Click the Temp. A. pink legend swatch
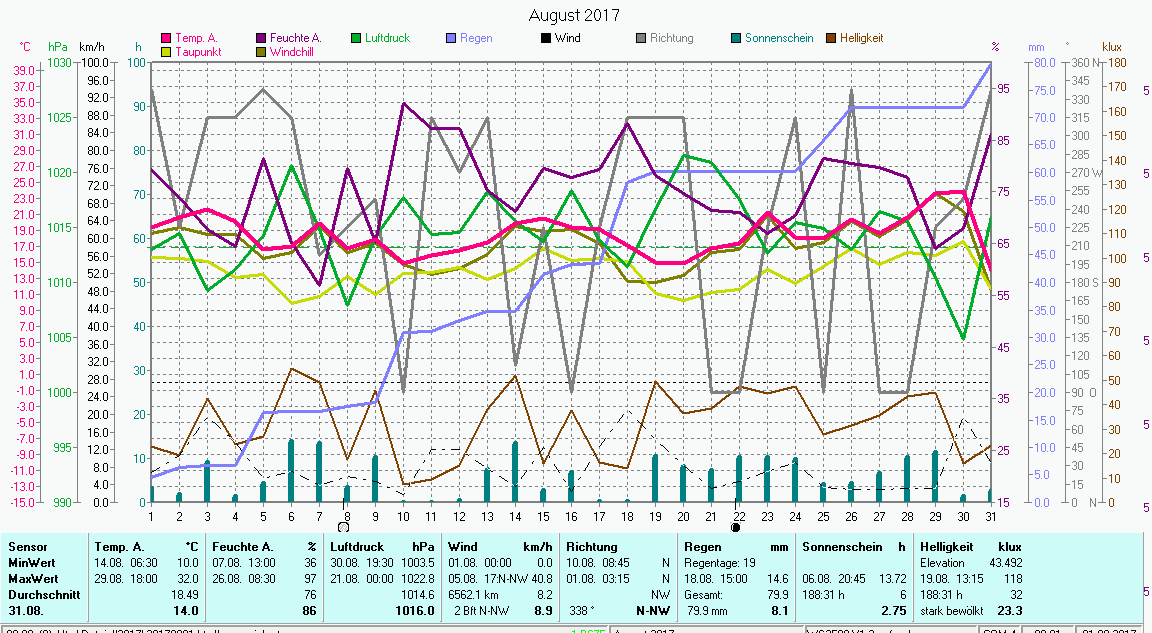The height and width of the screenshot is (633, 1152). click(166, 39)
